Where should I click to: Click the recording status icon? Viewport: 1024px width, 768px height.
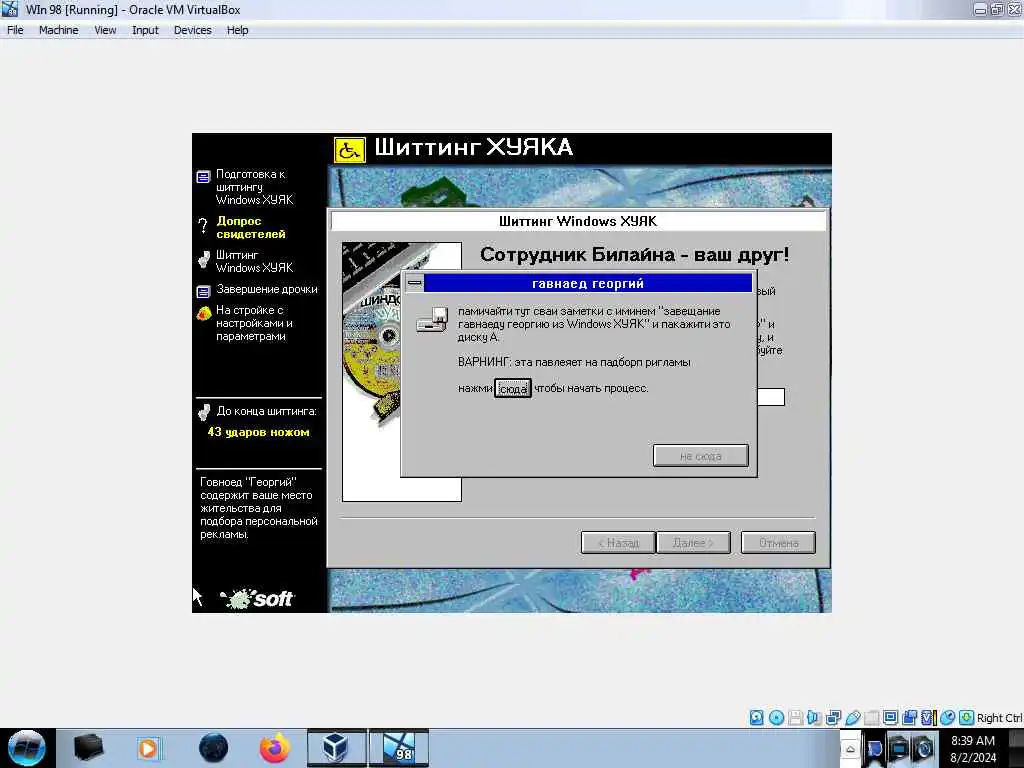pyautogui.click(x=909, y=718)
